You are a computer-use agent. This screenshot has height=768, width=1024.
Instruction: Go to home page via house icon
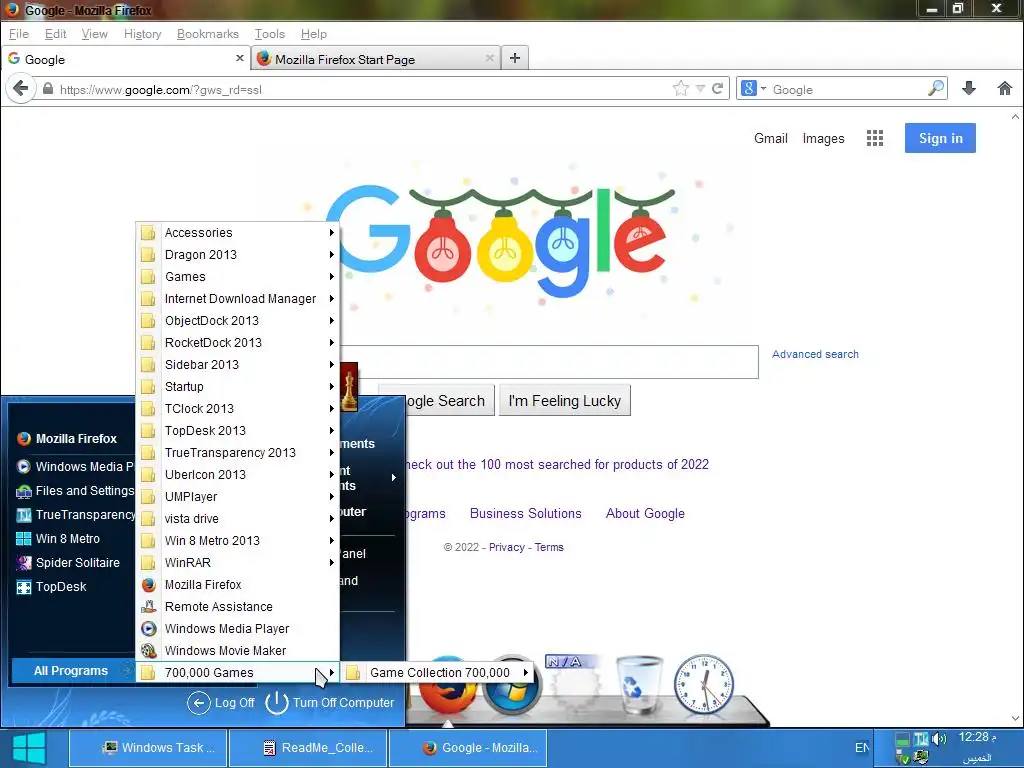point(1004,88)
